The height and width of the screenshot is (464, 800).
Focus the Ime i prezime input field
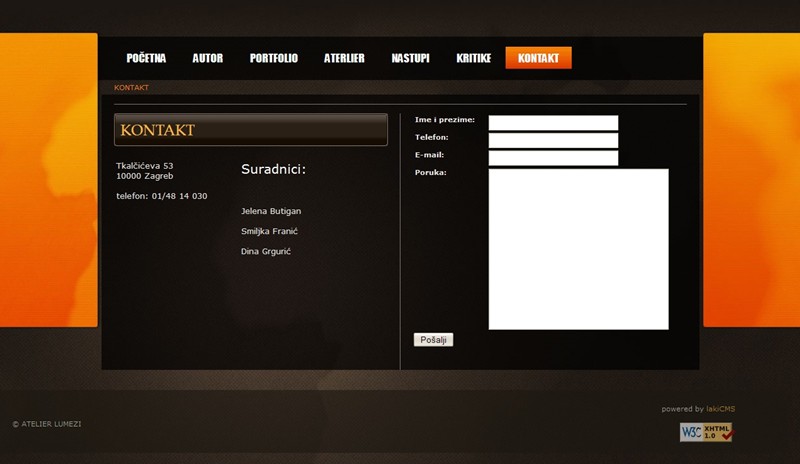tap(553, 123)
